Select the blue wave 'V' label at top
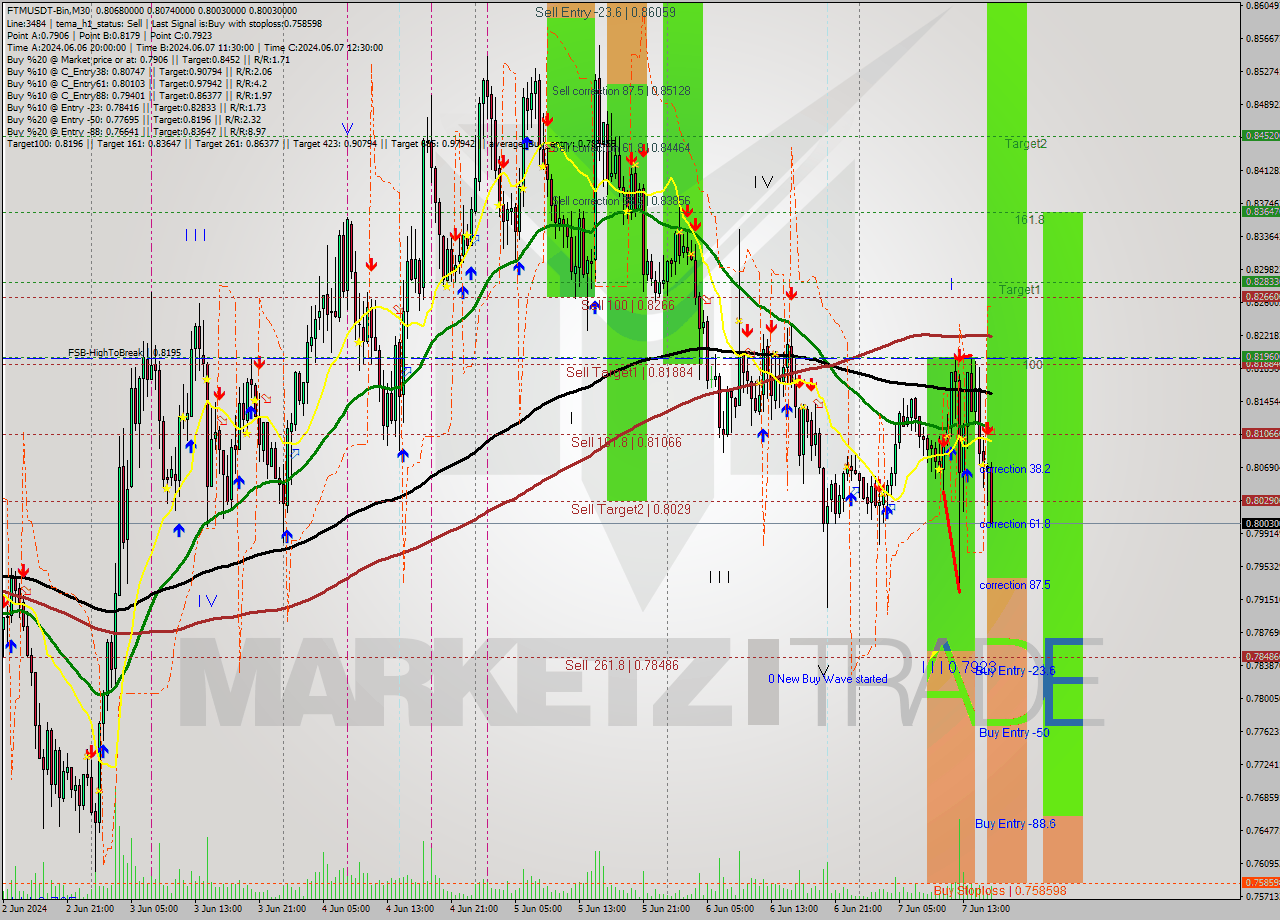This screenshot has height=920, width=1280. 347,129
